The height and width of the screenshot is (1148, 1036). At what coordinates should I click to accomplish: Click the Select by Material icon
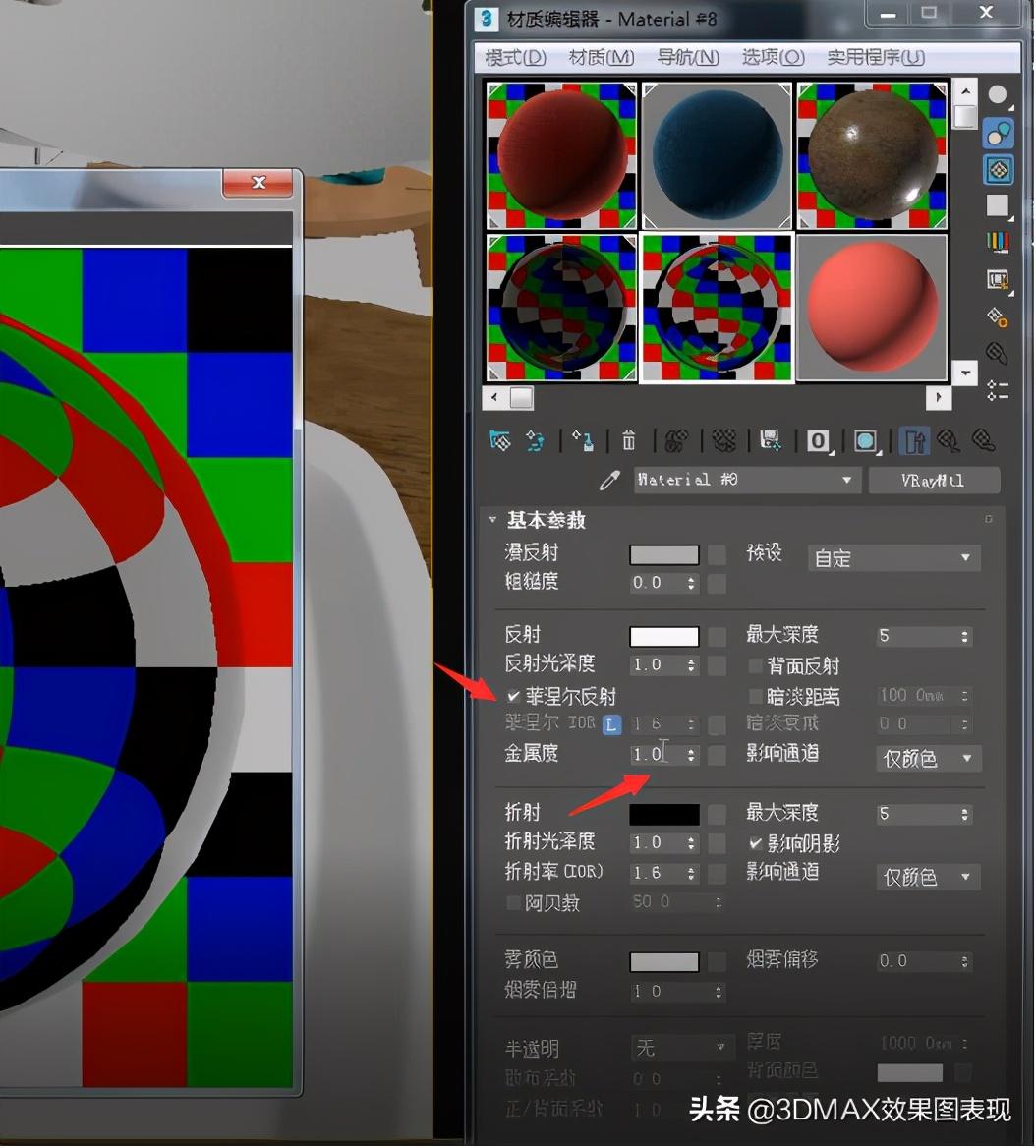click(998, 353)
